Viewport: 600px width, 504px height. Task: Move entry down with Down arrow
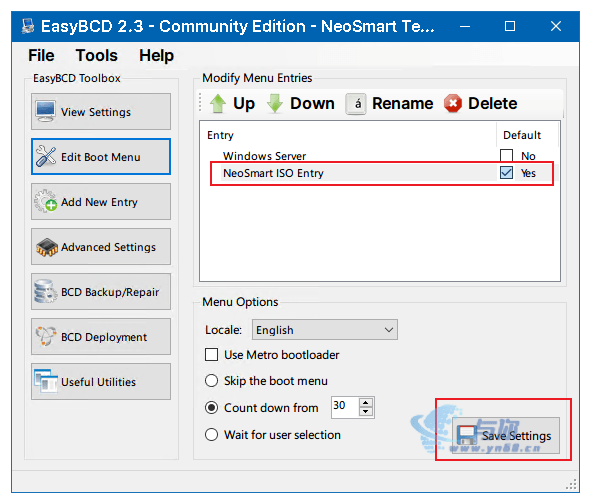point(275,103)
